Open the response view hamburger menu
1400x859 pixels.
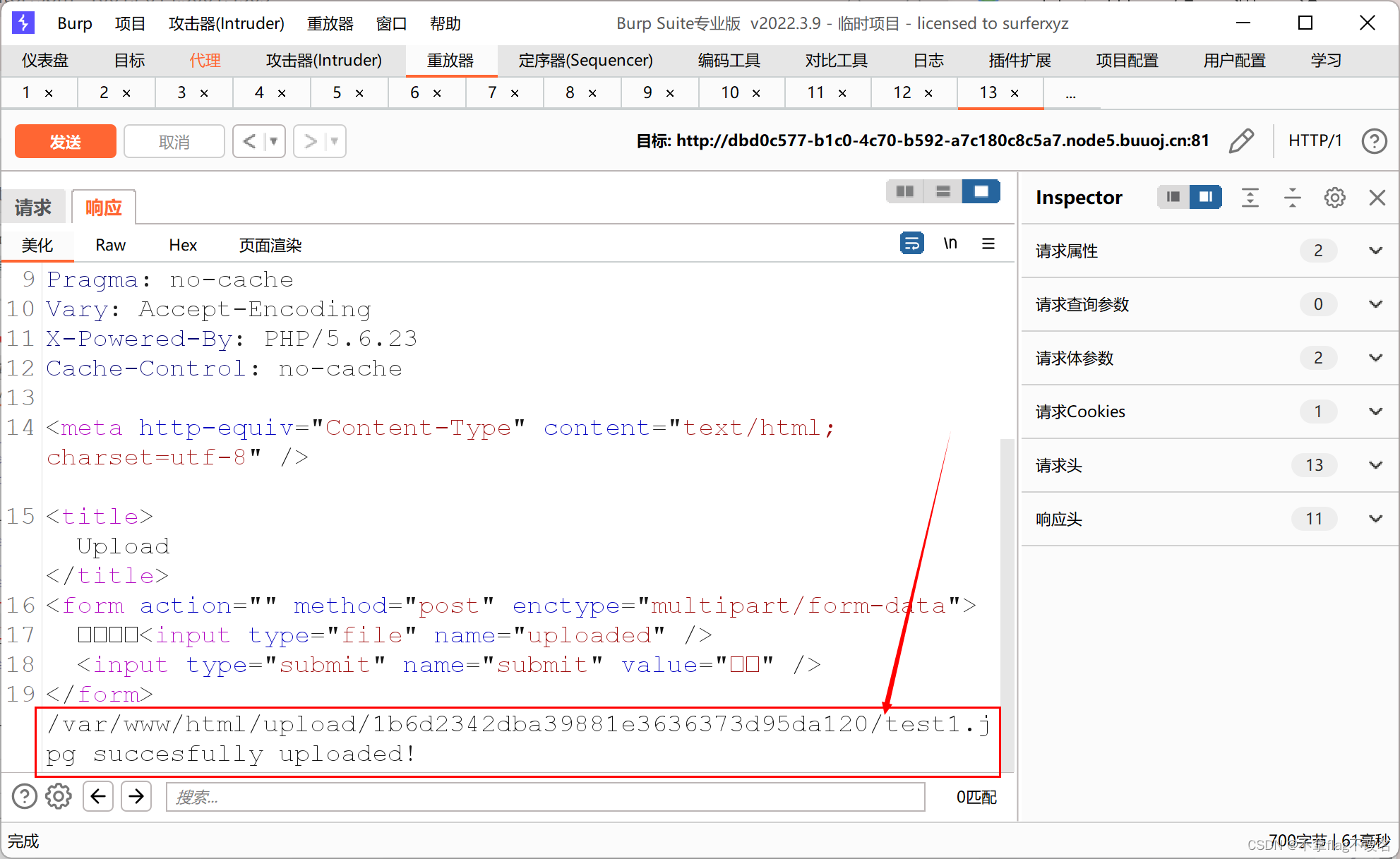coord(988,244)
